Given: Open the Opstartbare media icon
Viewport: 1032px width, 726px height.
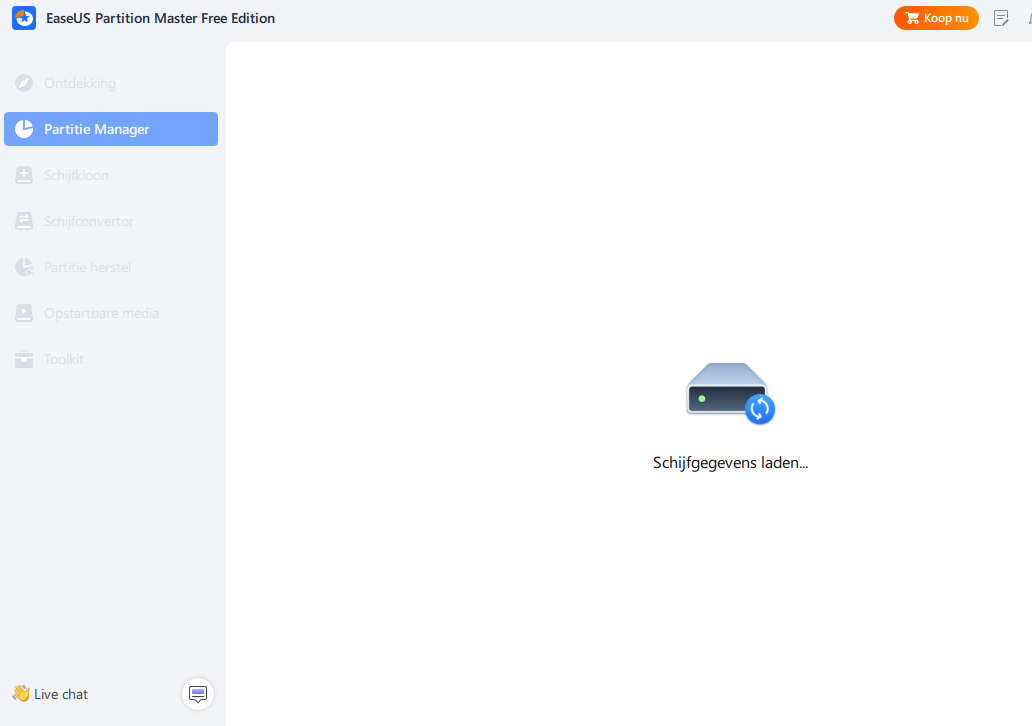Looking at the screenshot, I should [24, 313].
